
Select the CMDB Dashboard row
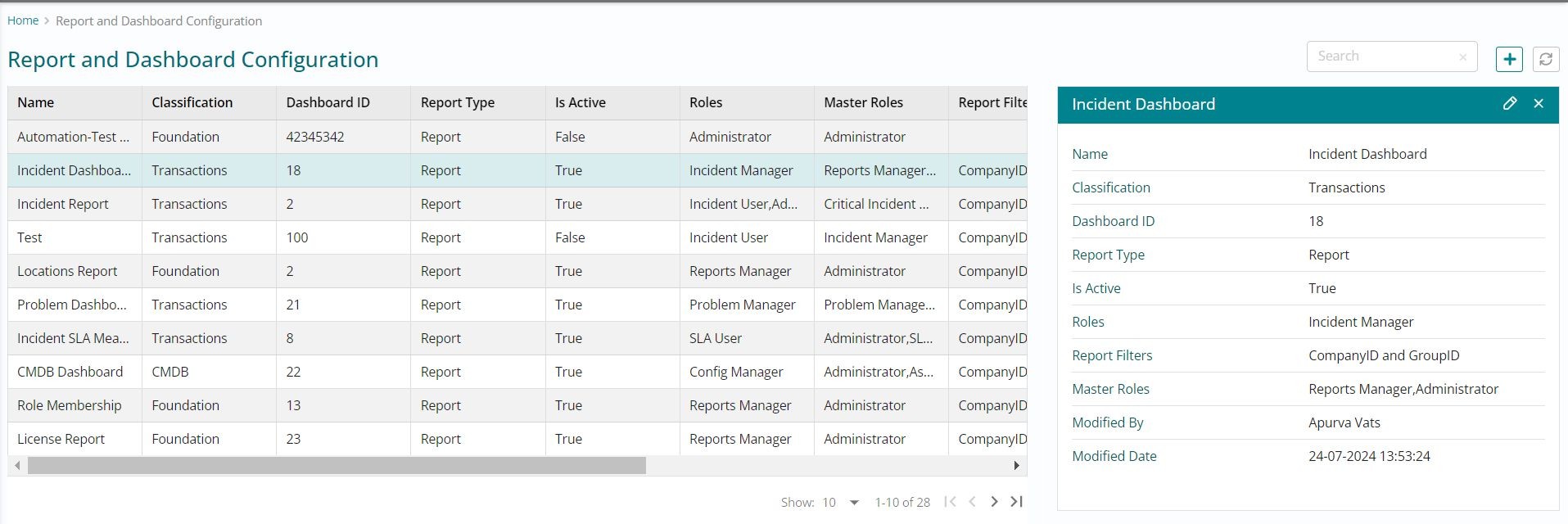(70, 372)
